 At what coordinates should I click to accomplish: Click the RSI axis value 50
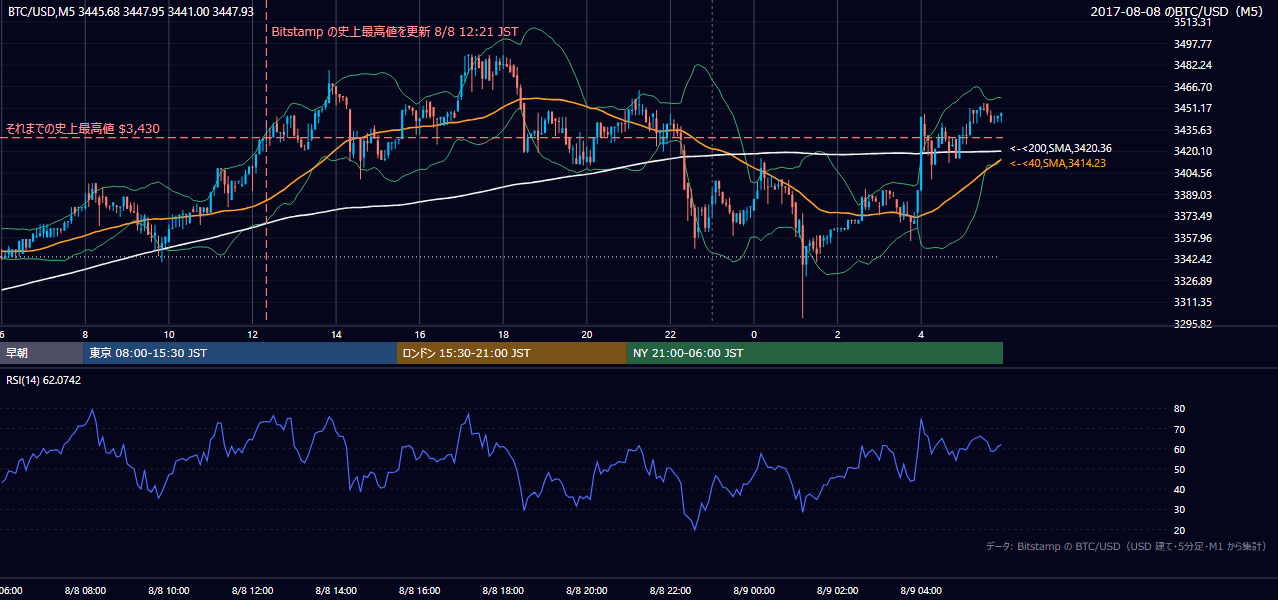tap(1179, 469)
